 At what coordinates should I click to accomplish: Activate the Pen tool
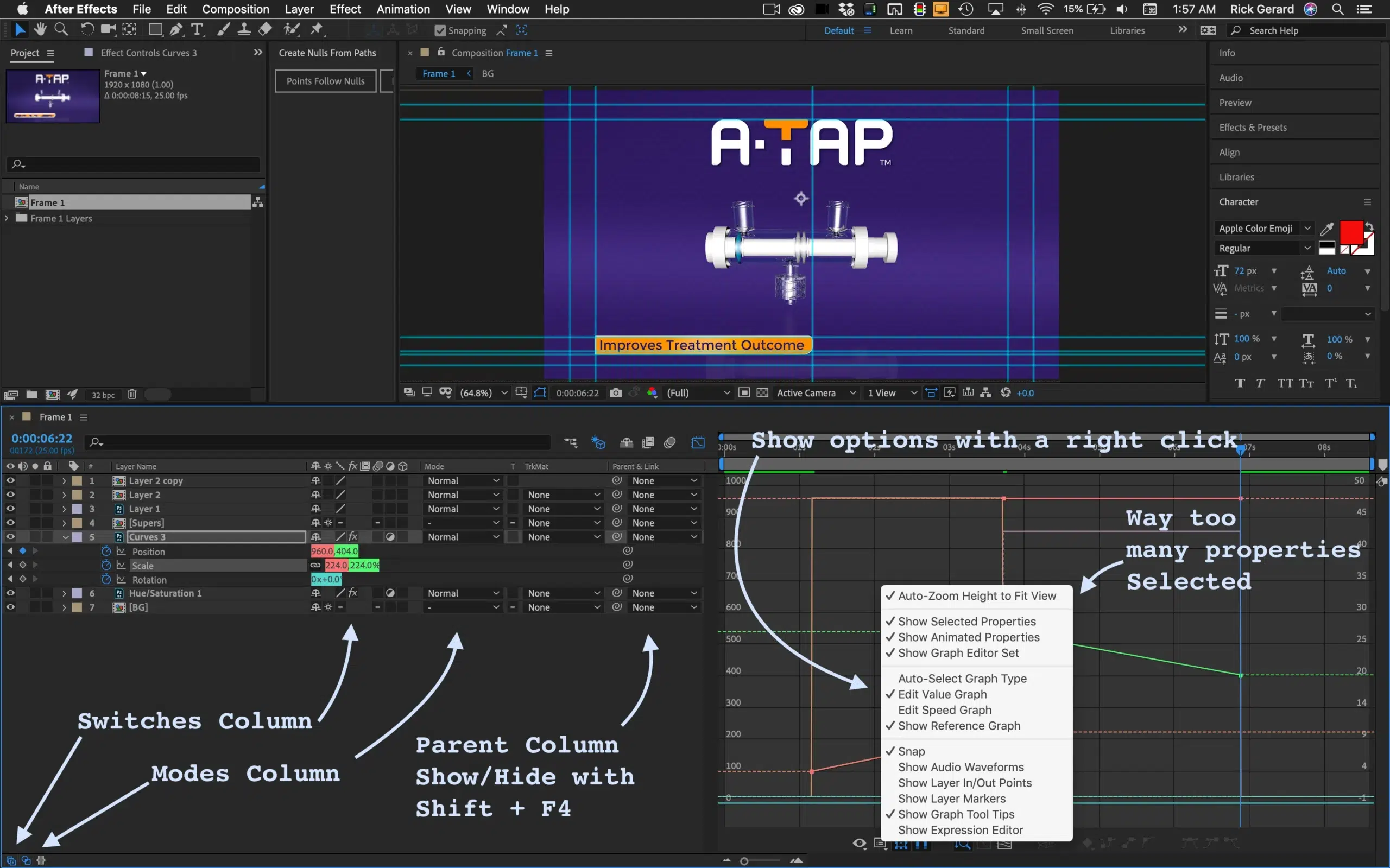click(x=176, y=29)
